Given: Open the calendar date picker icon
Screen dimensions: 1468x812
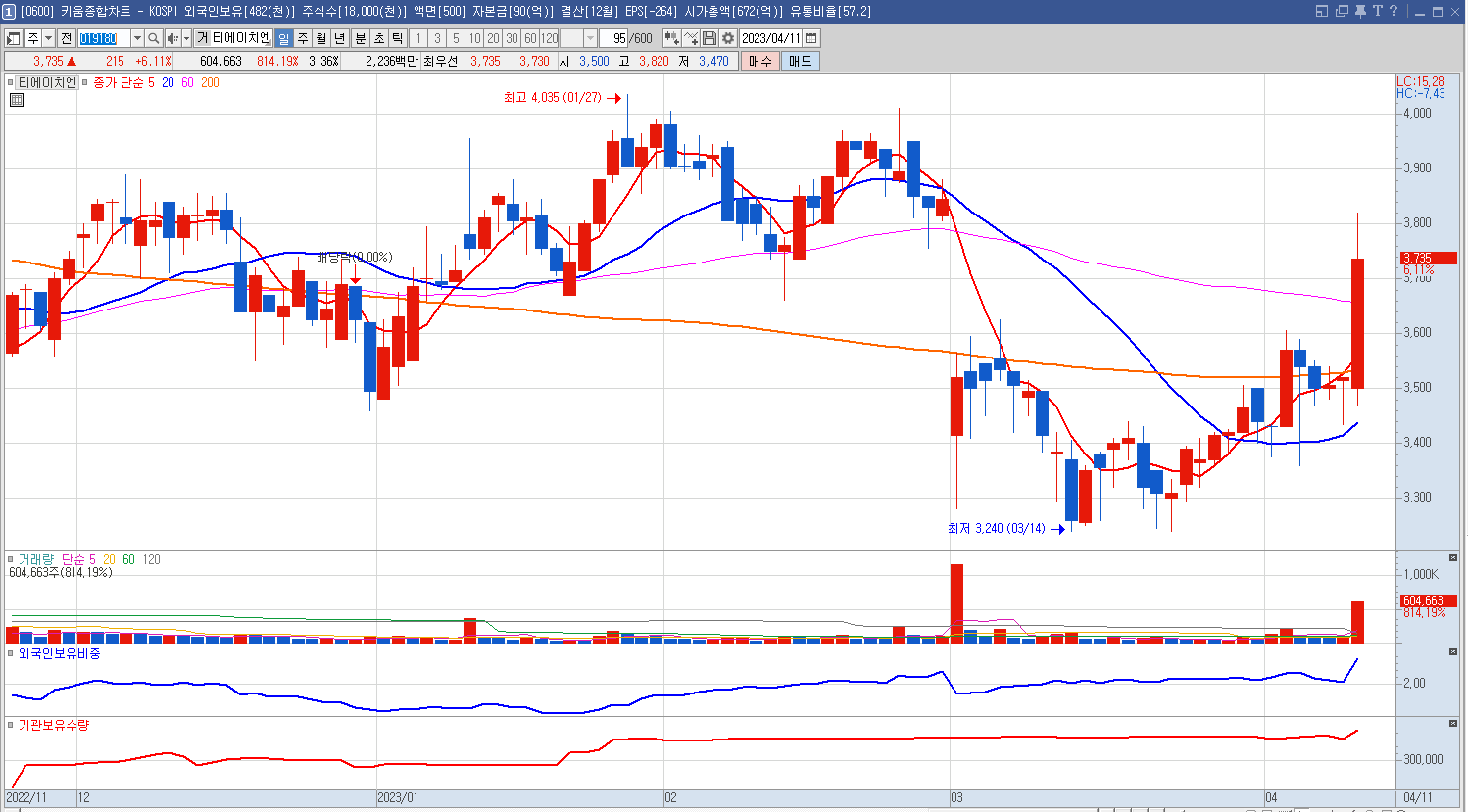Looking at the screenshot, I should 810,38.
